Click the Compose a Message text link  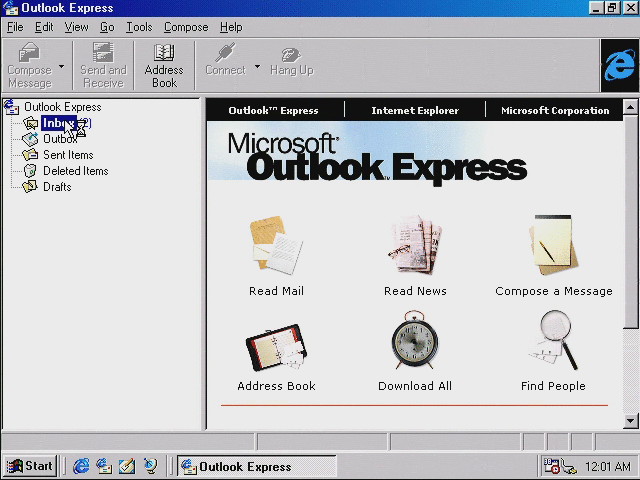click(x=554, y=291)
